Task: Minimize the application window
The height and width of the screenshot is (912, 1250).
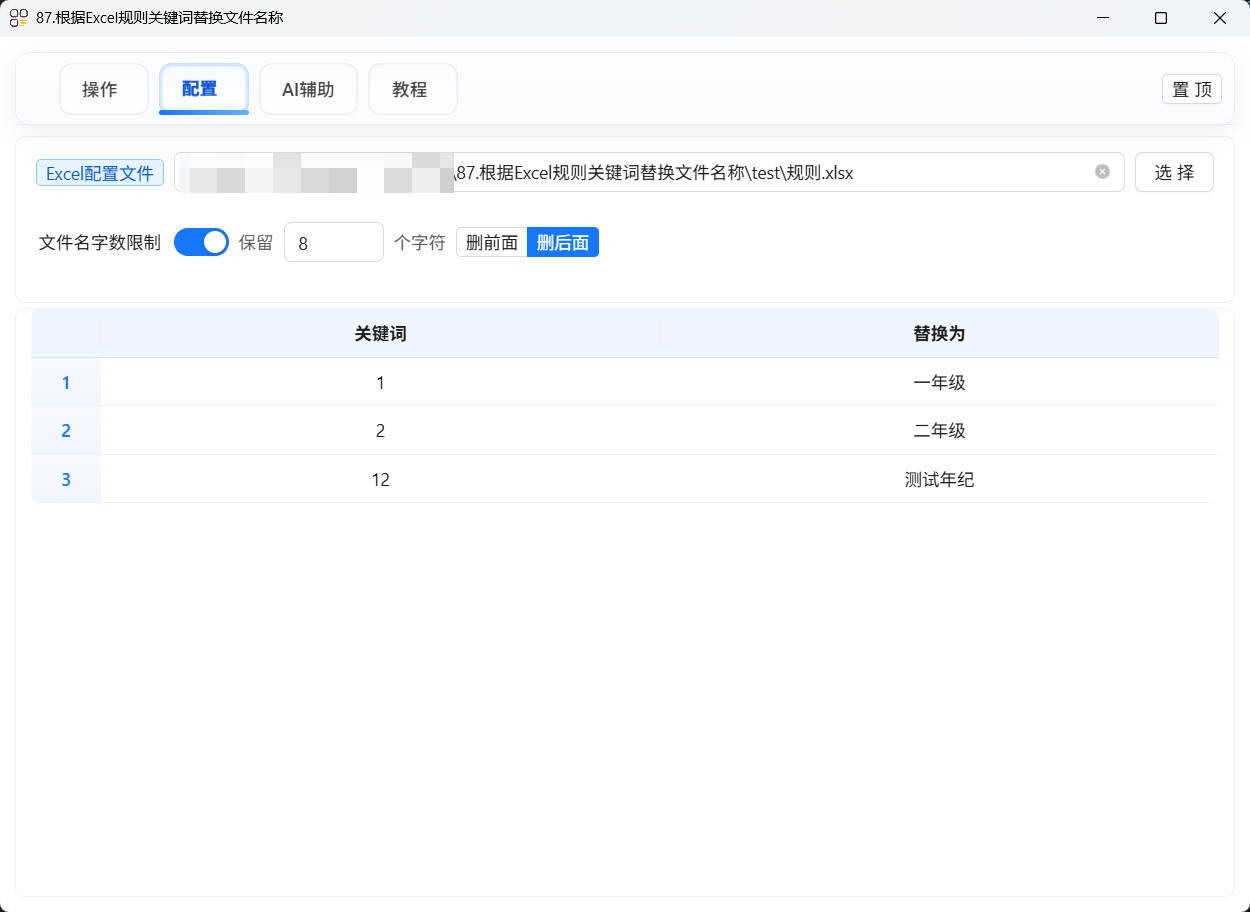Action: [x=1102, y=17]
